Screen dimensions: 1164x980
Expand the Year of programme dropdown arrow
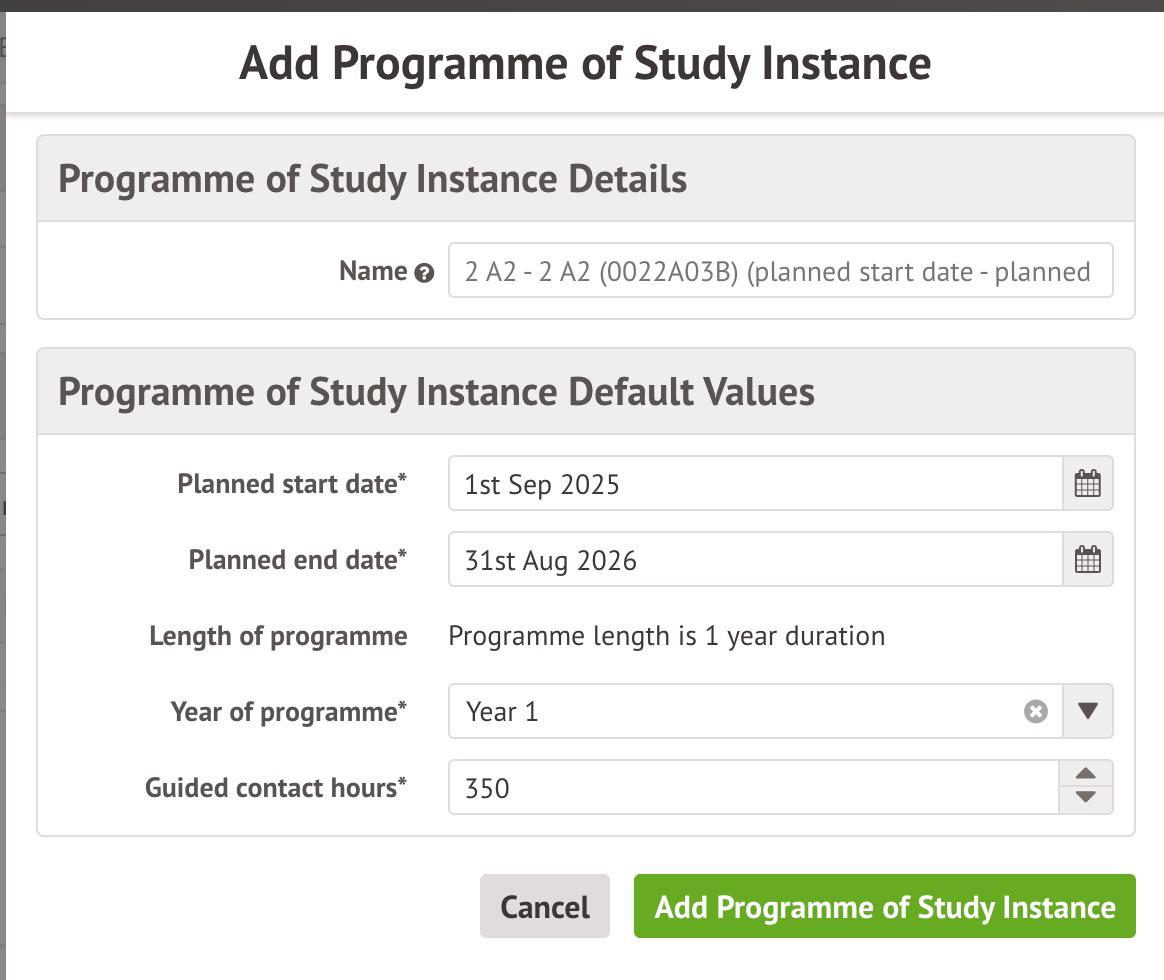(x=1088, y=711)
